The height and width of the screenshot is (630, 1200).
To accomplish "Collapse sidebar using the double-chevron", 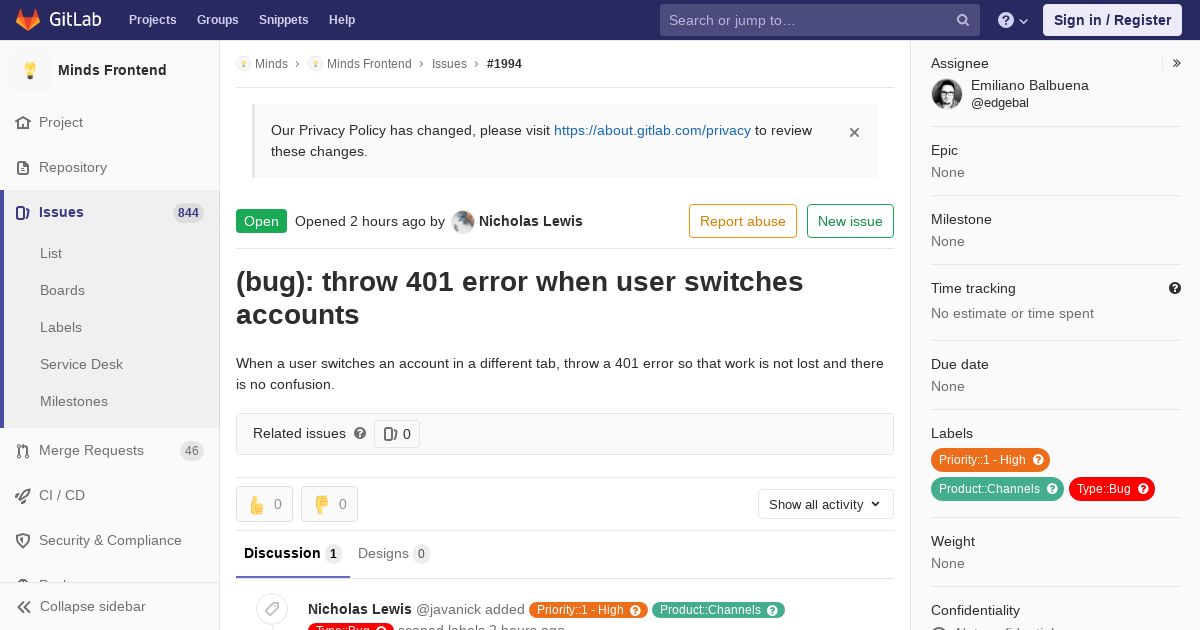I will (x=24, y=607).
